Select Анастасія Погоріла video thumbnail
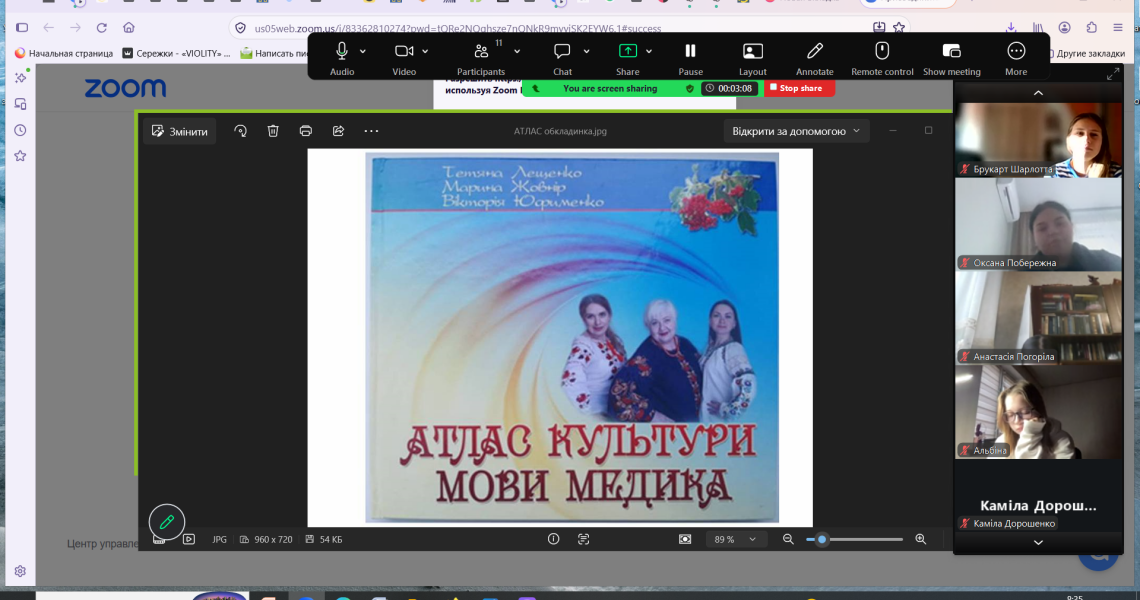This screenshot has width=1140, height=600. [x=1038, y=318]
